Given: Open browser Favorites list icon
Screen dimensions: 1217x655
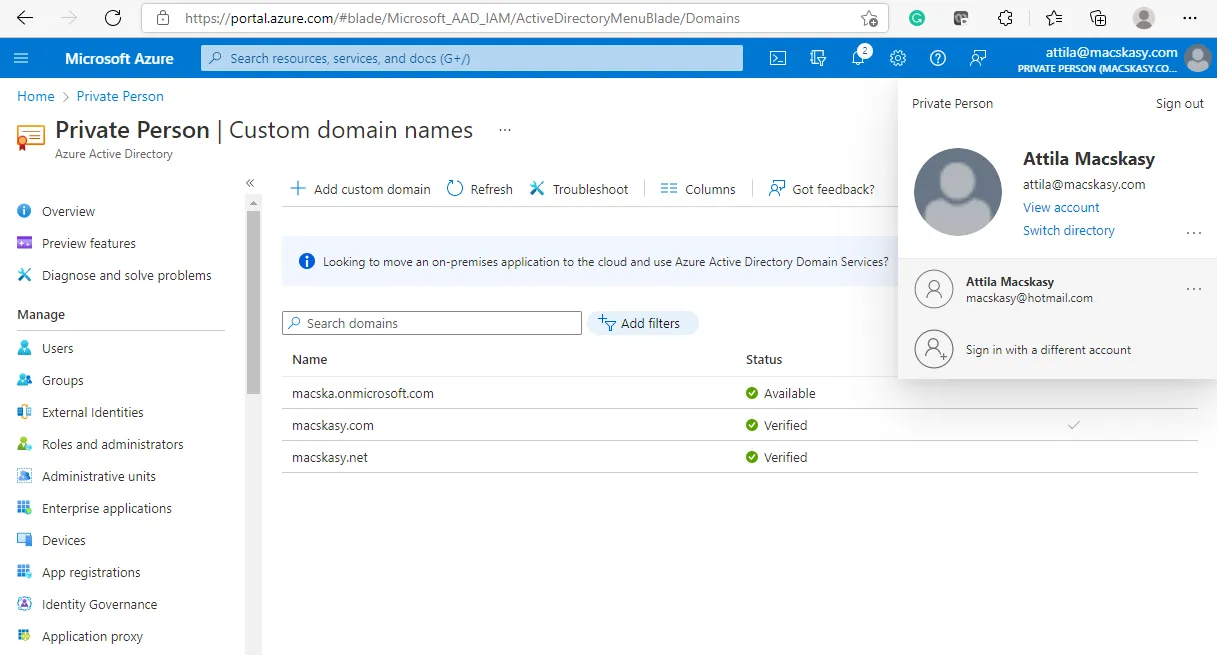Looking at the screenshot, I should pyautogui.click(x=1054, y=18).
